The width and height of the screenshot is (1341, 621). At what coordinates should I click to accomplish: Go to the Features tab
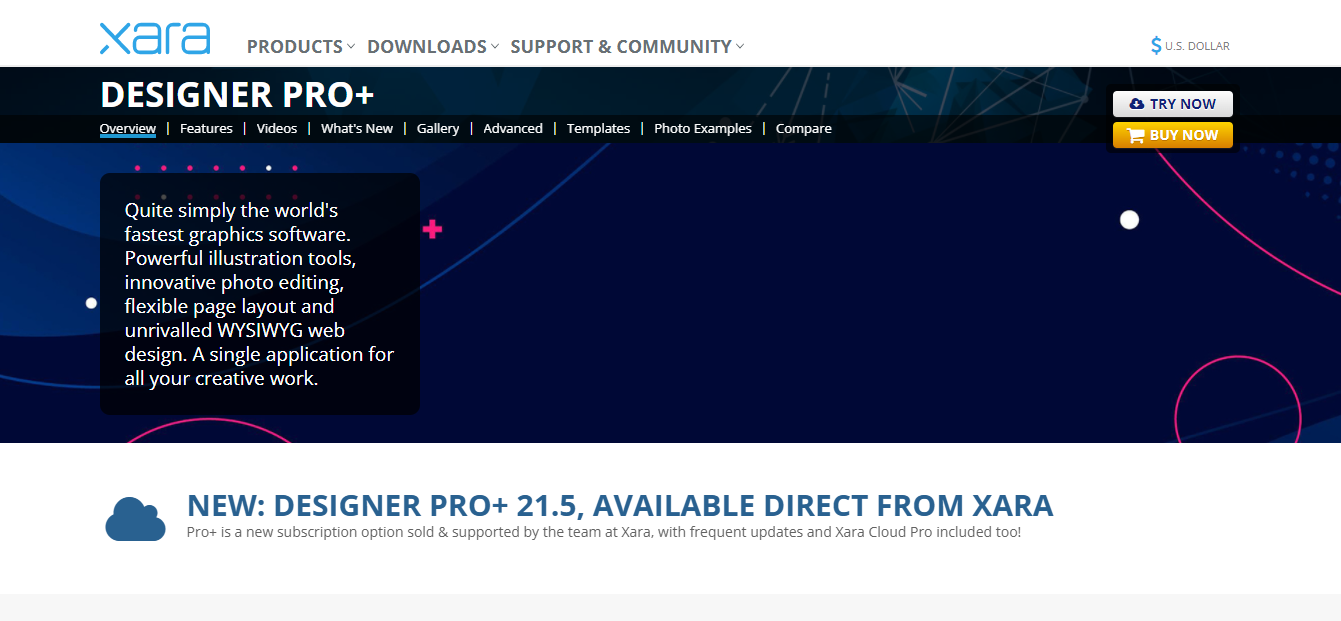click(206, 128)
